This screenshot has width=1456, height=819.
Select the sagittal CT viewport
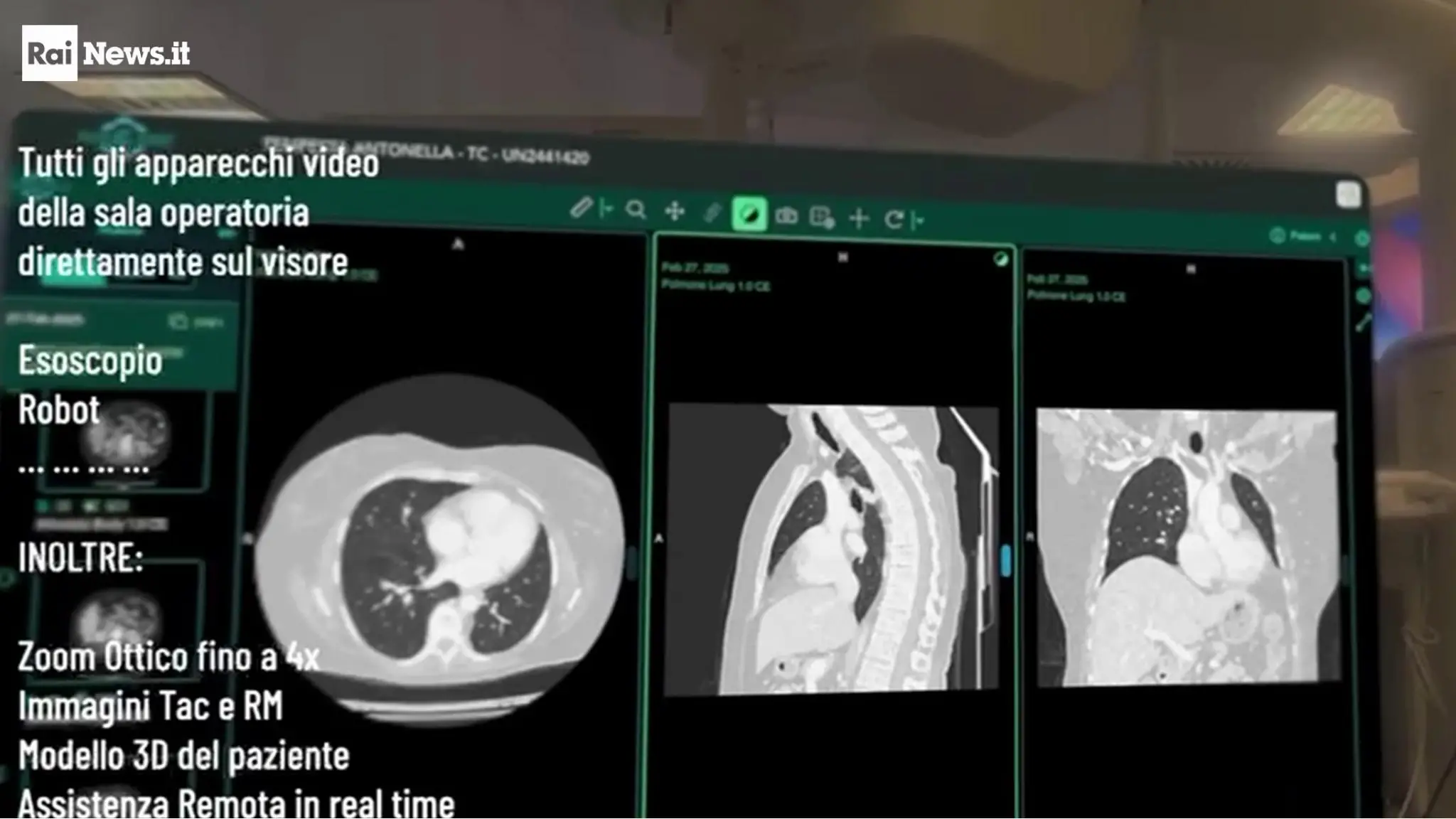[833, 528]
